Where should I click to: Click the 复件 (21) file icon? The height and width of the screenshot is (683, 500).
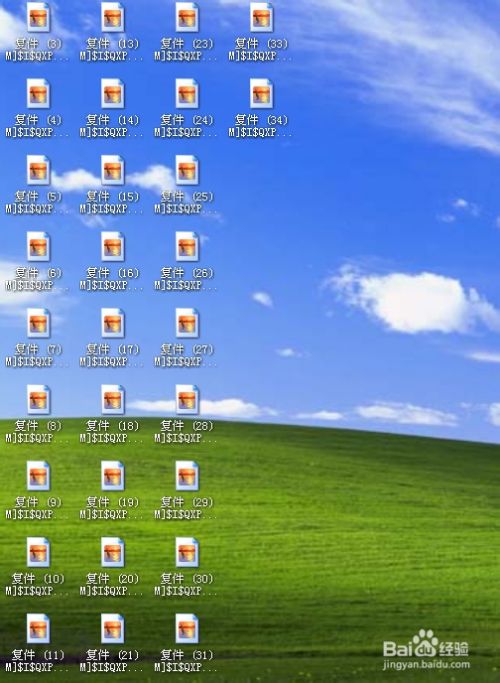click(x=113, y=629)
